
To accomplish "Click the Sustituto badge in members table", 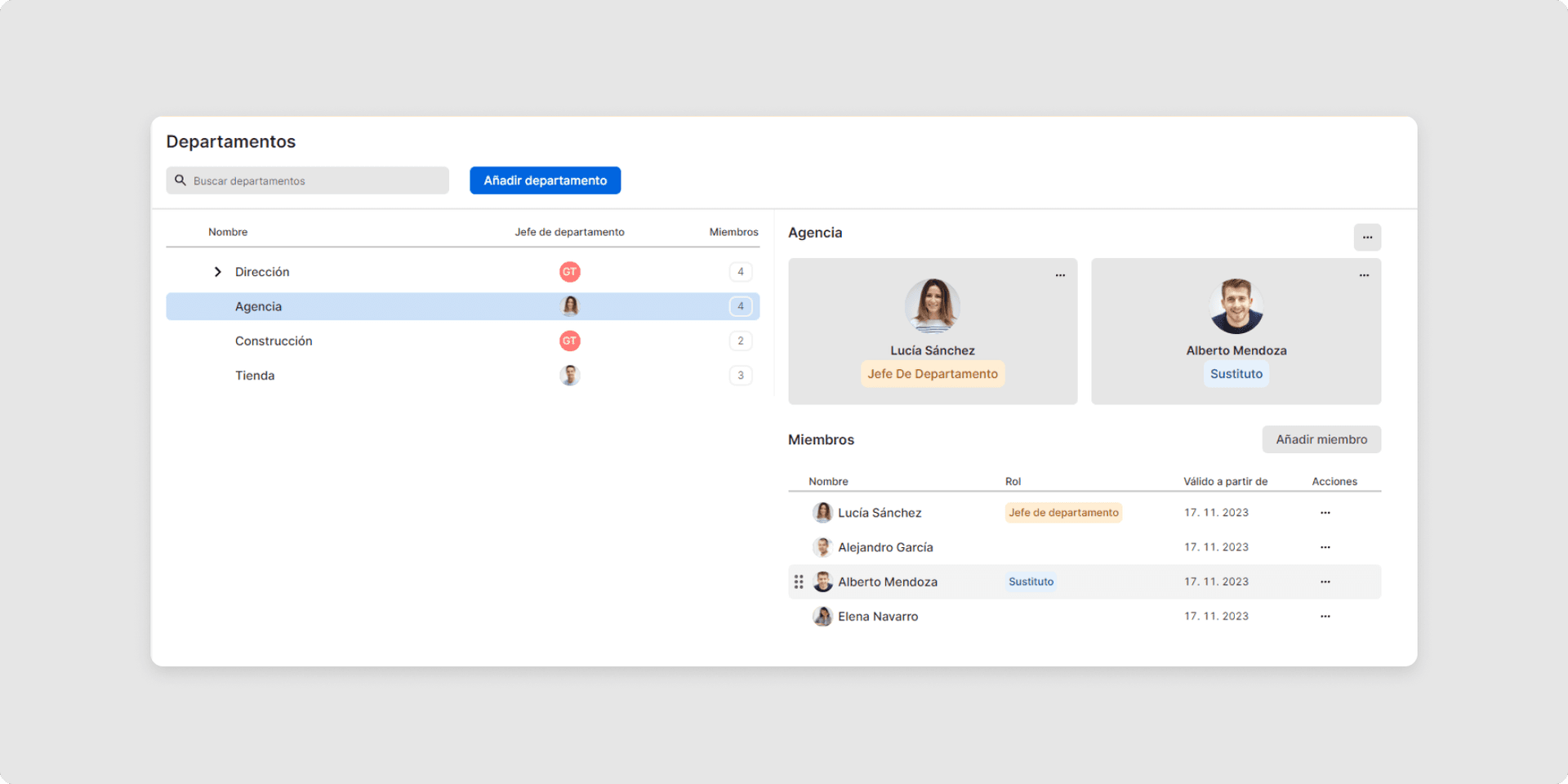I will [1031, 581].
